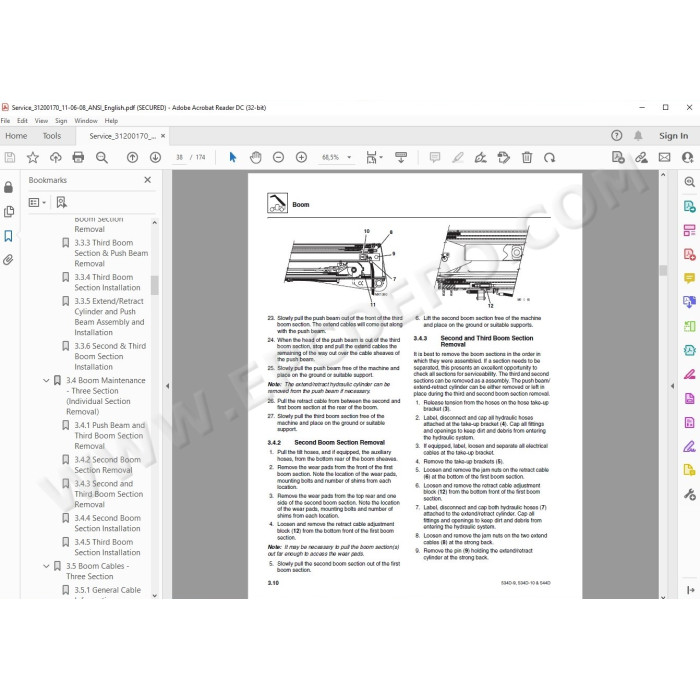Click the security lock icon
The height and width of the screenshot is (700, 700).
tap(8, 187)
